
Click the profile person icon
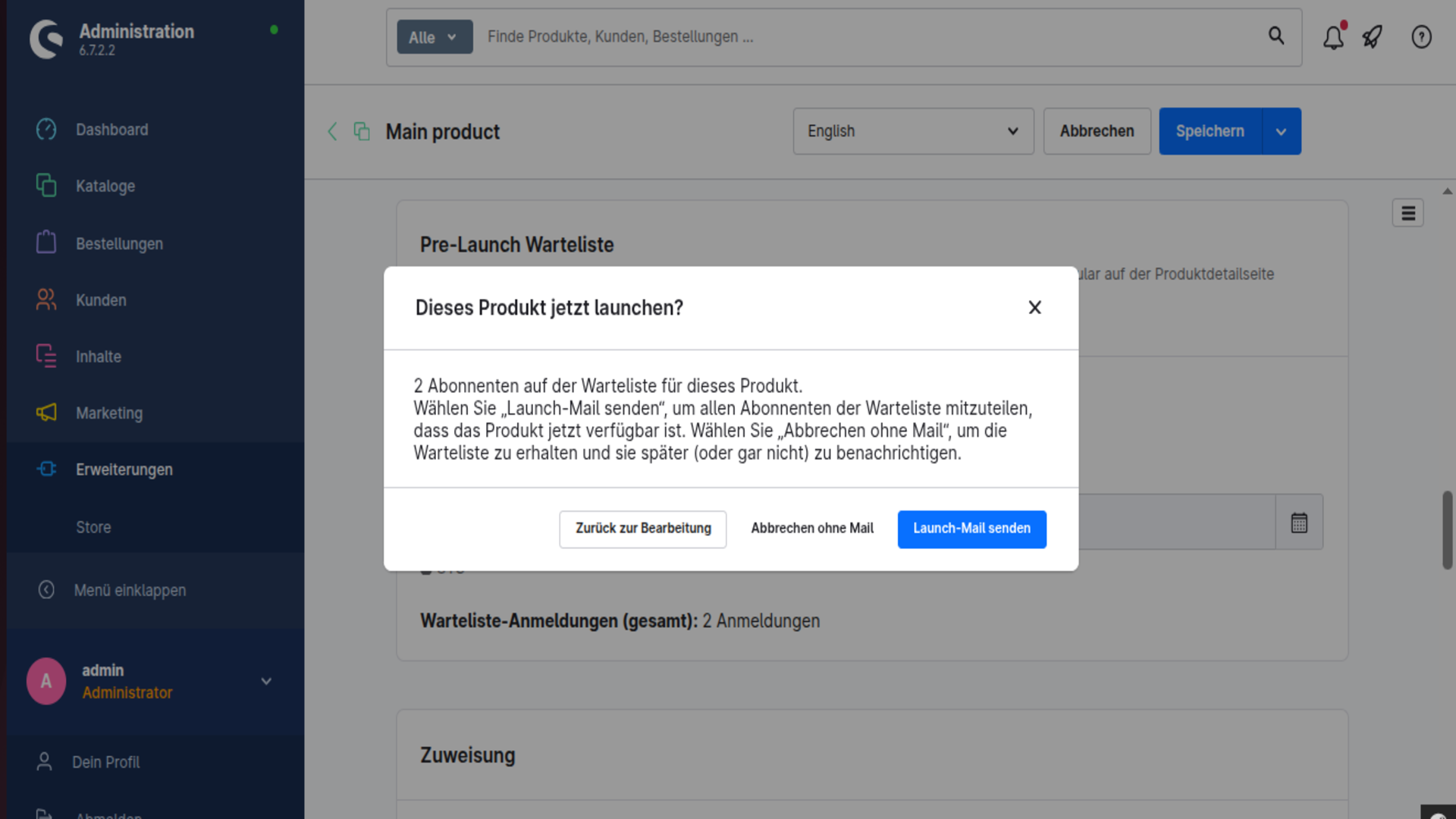tap(45, 762)
